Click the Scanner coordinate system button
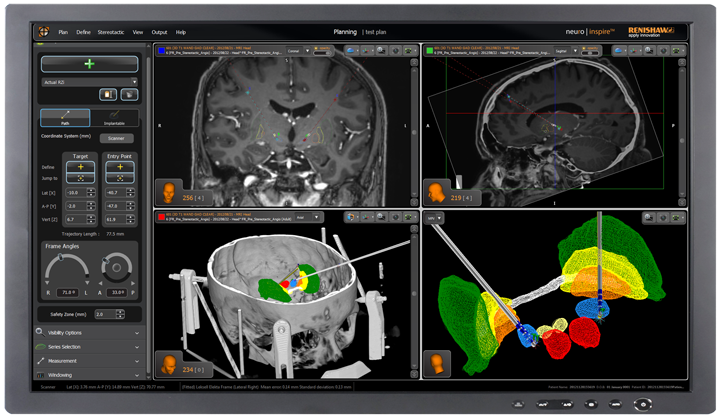 (115, 138)
